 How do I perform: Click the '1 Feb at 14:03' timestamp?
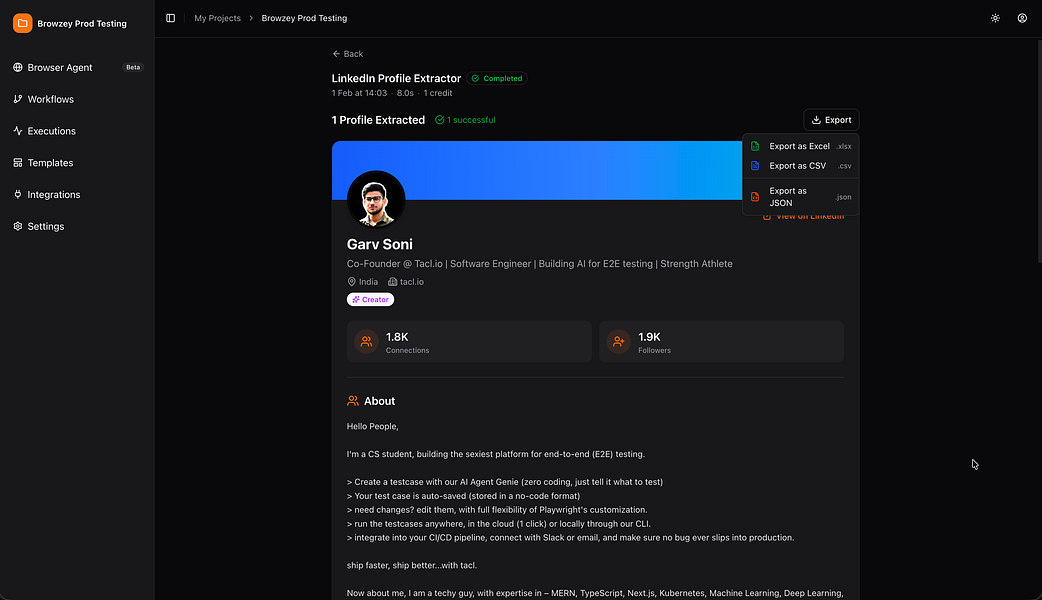coord(359,93)
